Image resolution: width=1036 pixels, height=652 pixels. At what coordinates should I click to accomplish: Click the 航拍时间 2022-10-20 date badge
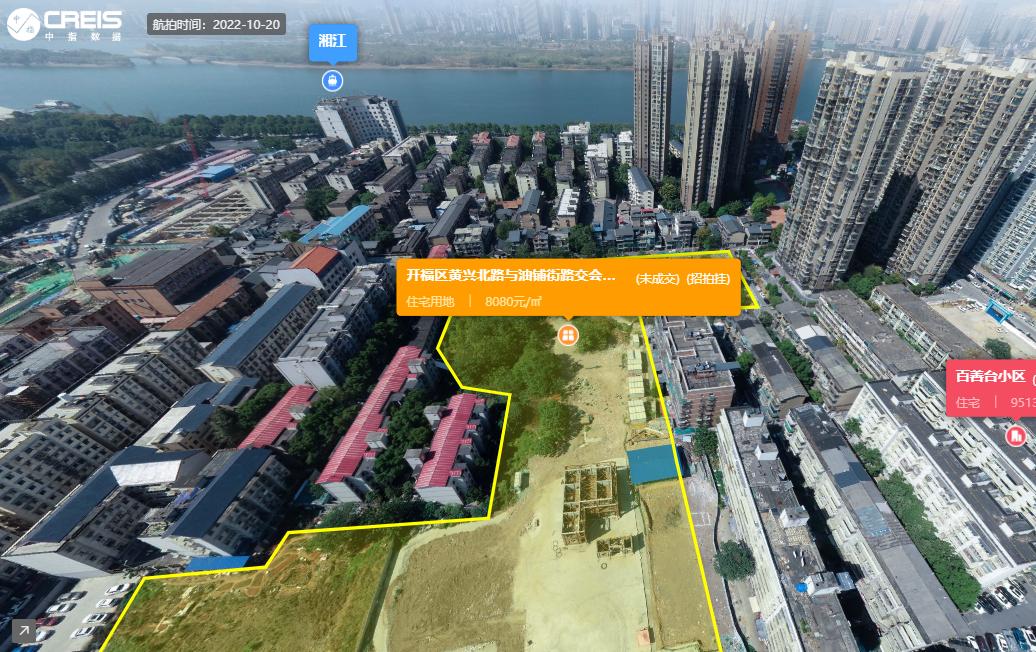(x=216, y=24)
